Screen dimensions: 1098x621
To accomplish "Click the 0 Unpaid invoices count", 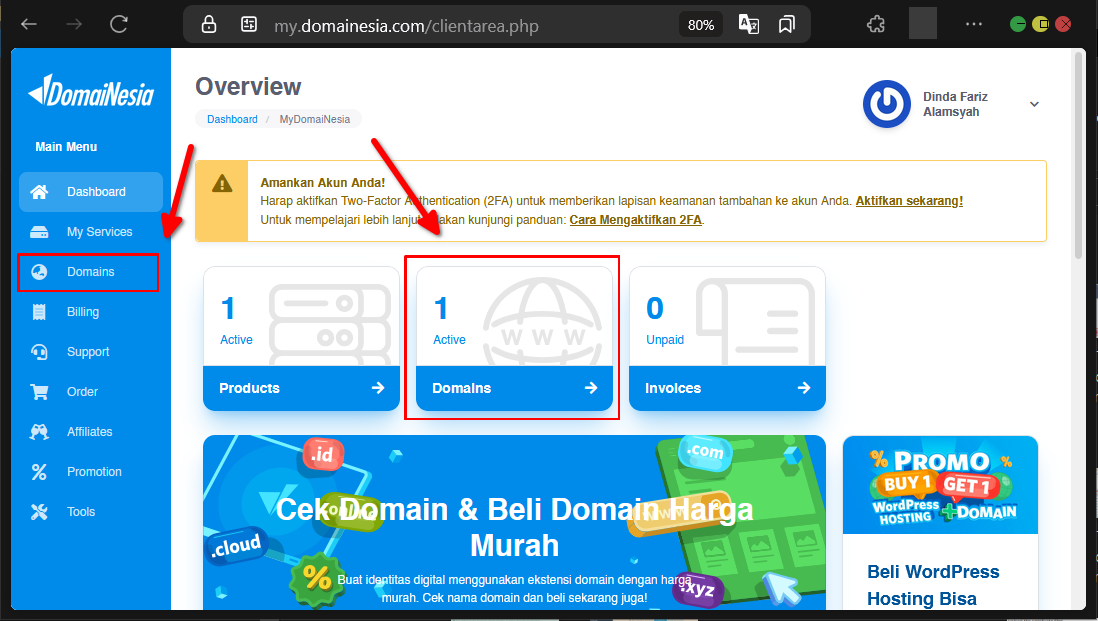I will (665, 320).
